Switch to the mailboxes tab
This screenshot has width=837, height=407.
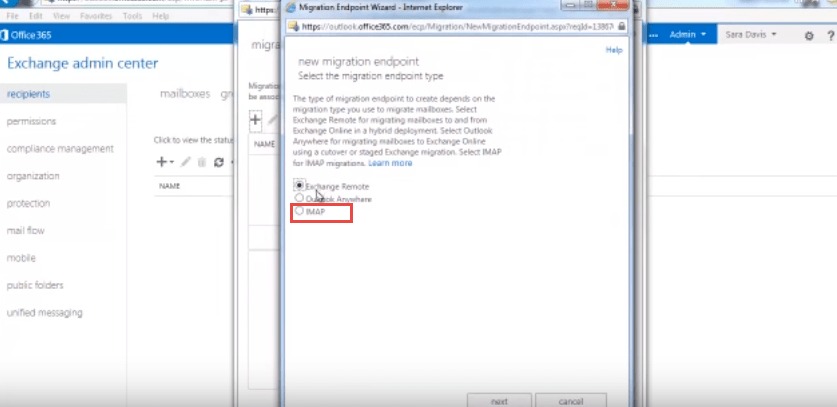click(185, 94)
